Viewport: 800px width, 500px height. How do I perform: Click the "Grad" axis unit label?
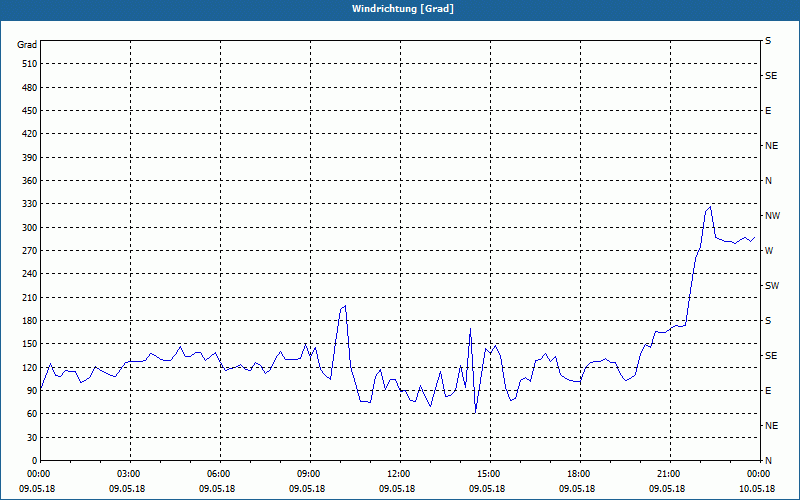tap(27, 45)
